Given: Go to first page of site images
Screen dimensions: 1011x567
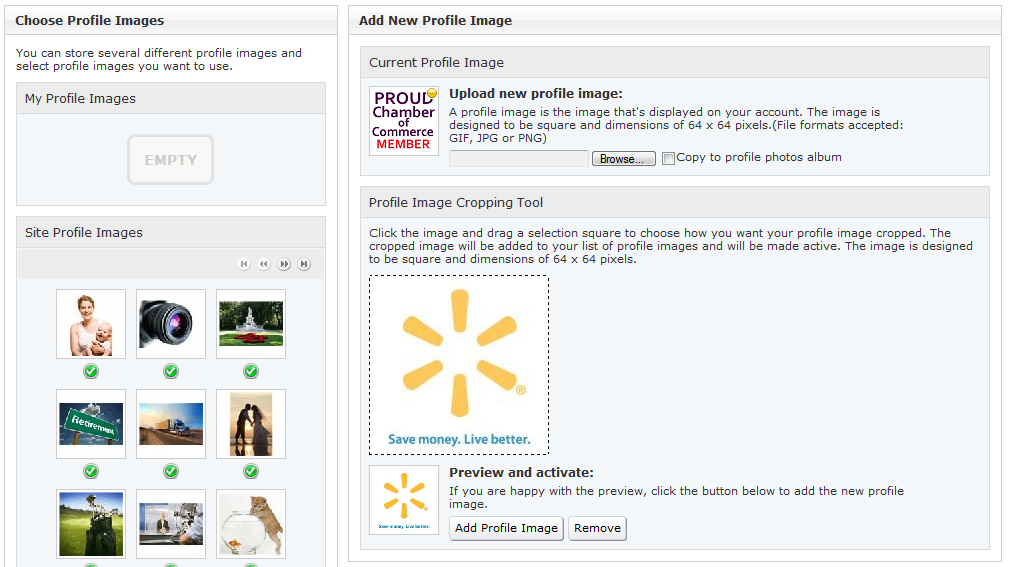Looking at the screenshot, I should (244, 264).
